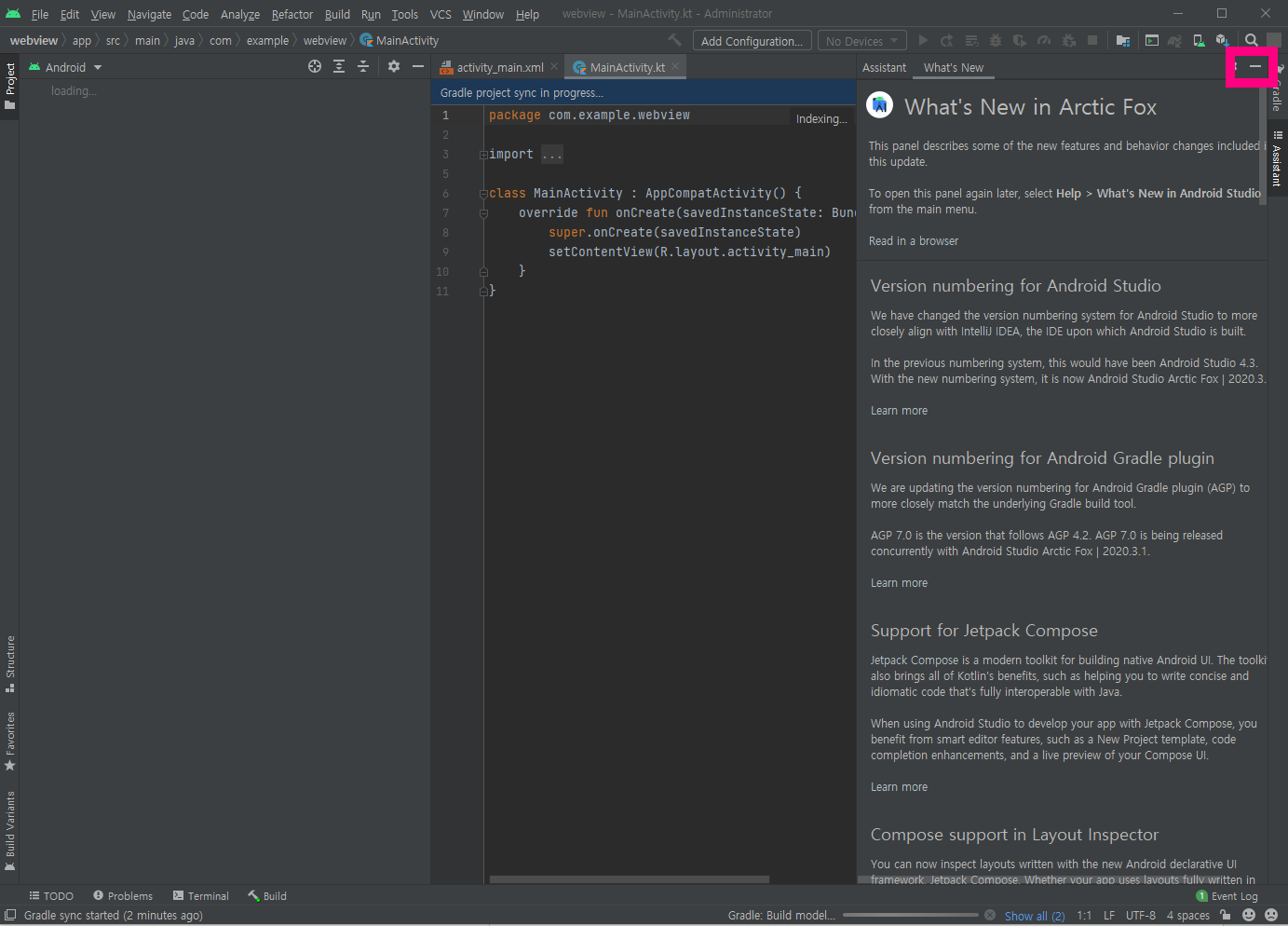Toggle read-only lock icon in status bar

[1226, 915]
